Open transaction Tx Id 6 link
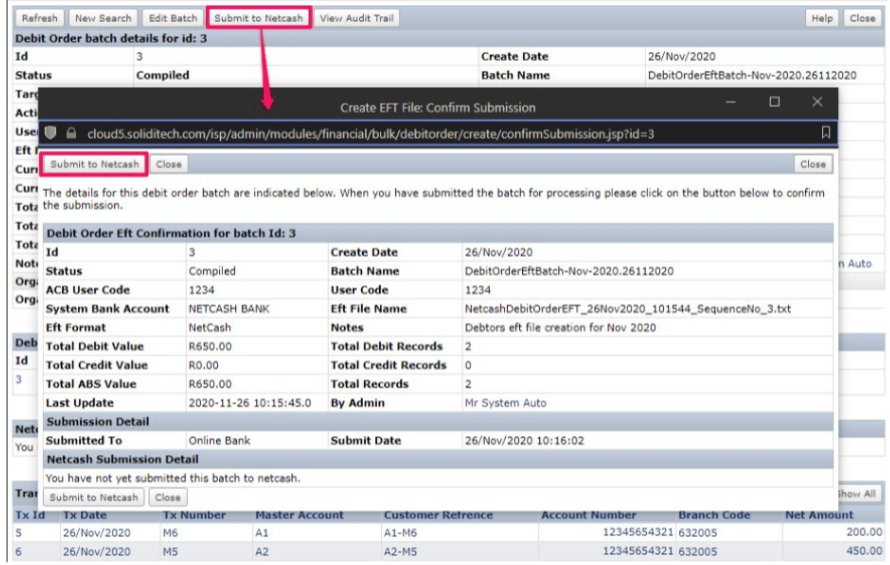The width and height of the screenshot is (890, 565). click(18, 551)
